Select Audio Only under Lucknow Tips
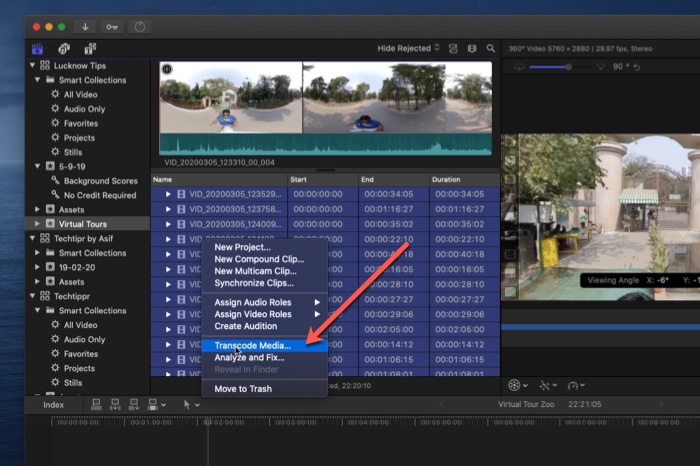This screenshot has width=700, height=466. pyautogui.click(x=84, y=109)
